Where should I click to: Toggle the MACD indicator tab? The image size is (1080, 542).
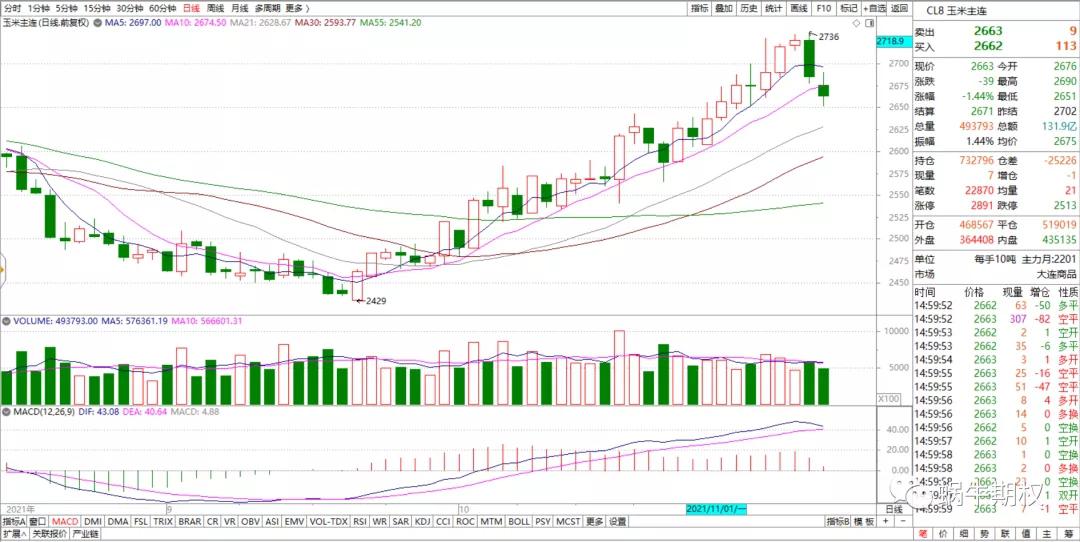pos(66,521)
